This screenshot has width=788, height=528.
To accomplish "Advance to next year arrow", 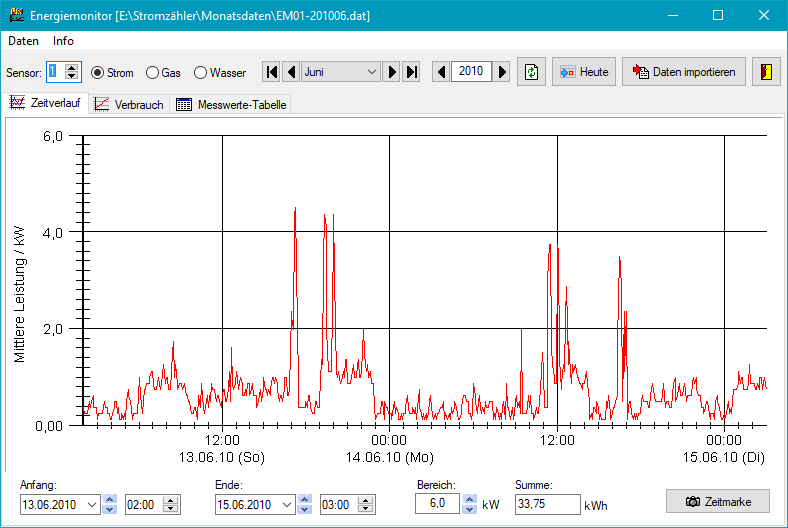I will click(502, 72).
